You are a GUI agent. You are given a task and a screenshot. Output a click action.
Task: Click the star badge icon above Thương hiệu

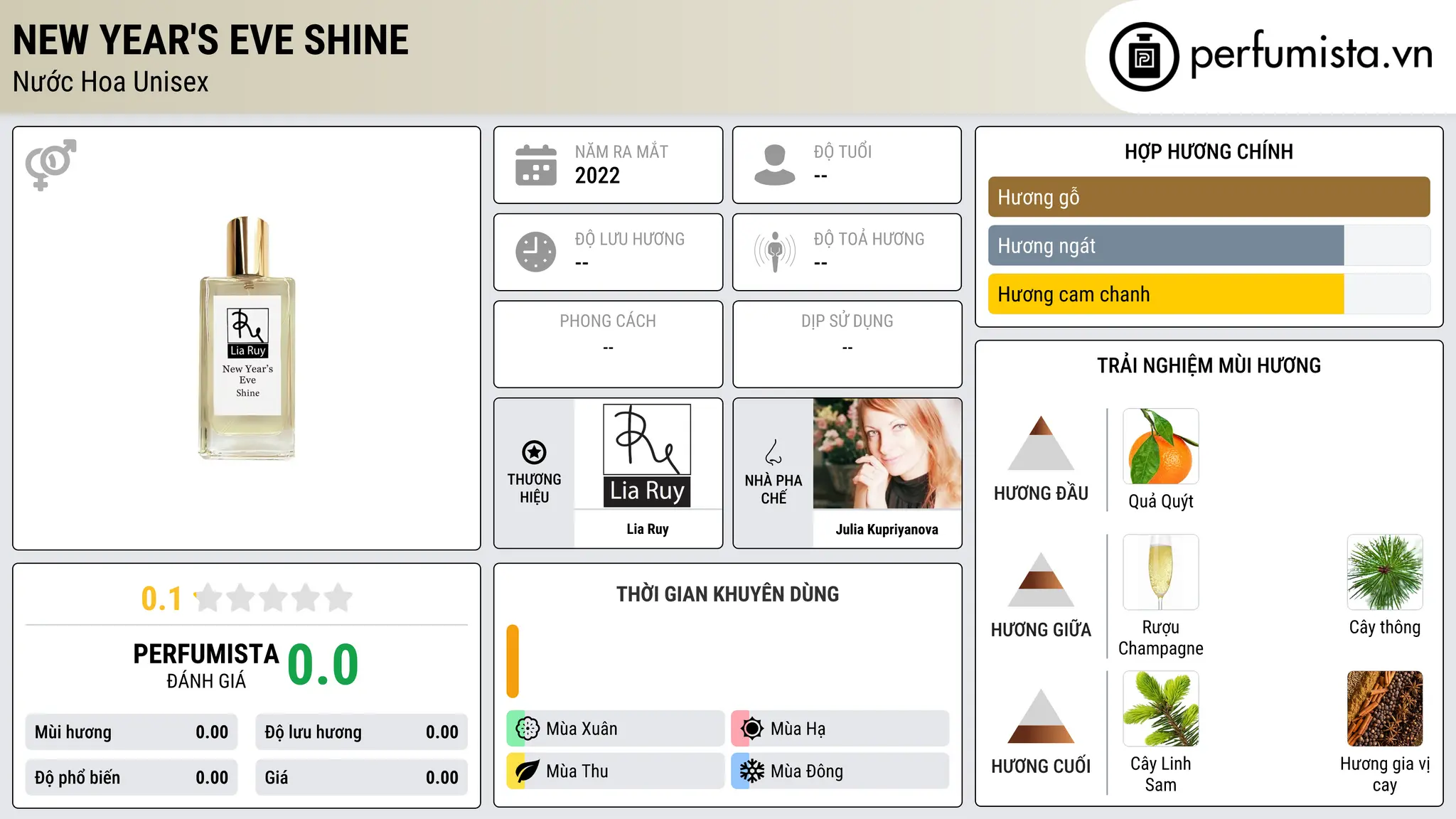tap(534, 452)
